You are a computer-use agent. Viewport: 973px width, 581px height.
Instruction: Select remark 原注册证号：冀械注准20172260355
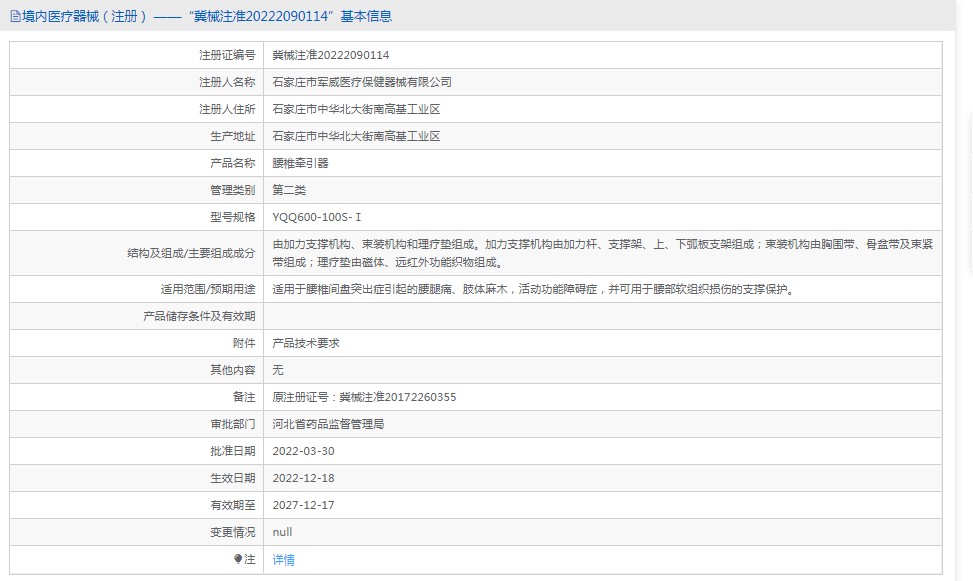pos(364,397)
